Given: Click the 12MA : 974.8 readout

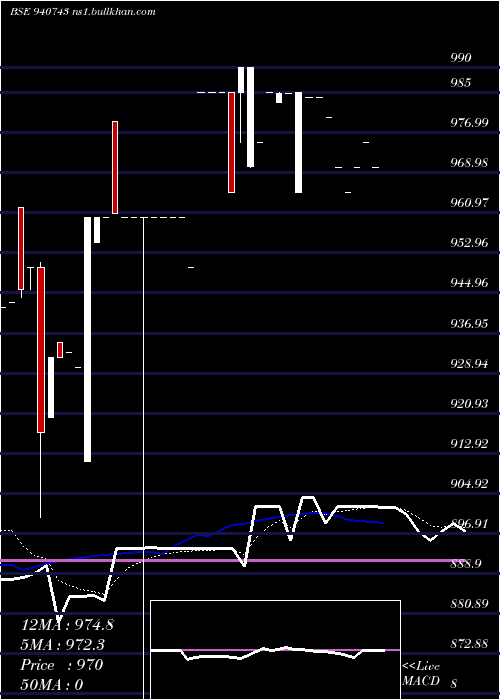Looking at the screenshot, I should 67,625.
